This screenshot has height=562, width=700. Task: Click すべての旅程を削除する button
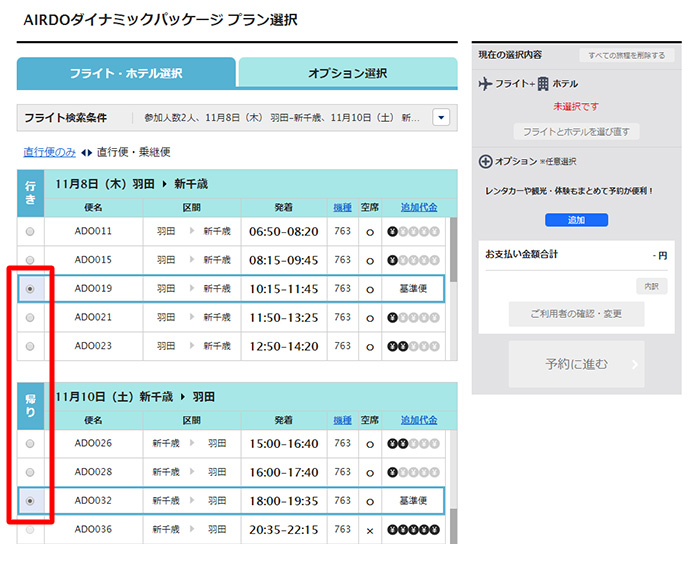pos(626,55)
